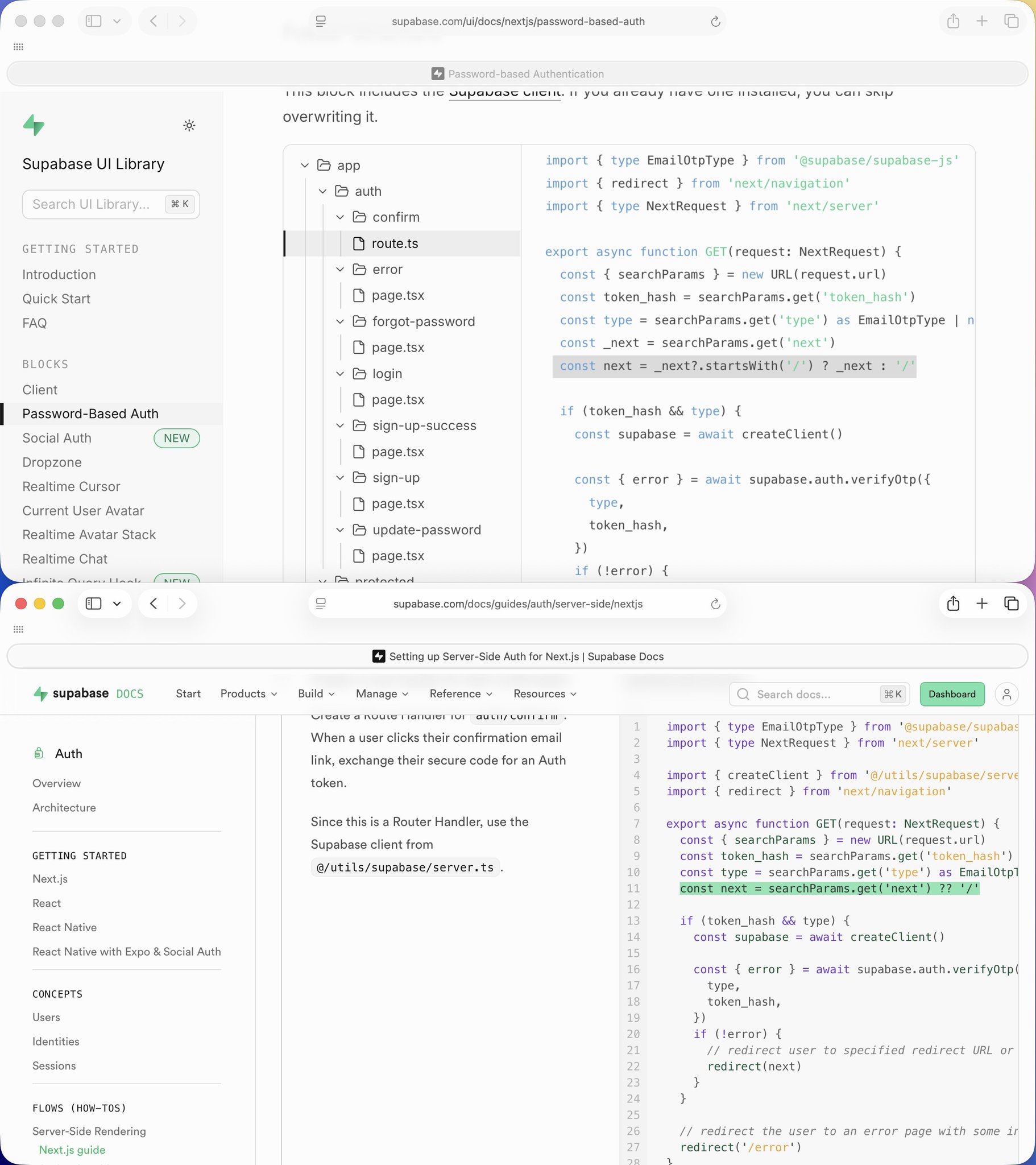
Task: Collapse the confirm folder in file tree
Action: [x=340, y=217]
